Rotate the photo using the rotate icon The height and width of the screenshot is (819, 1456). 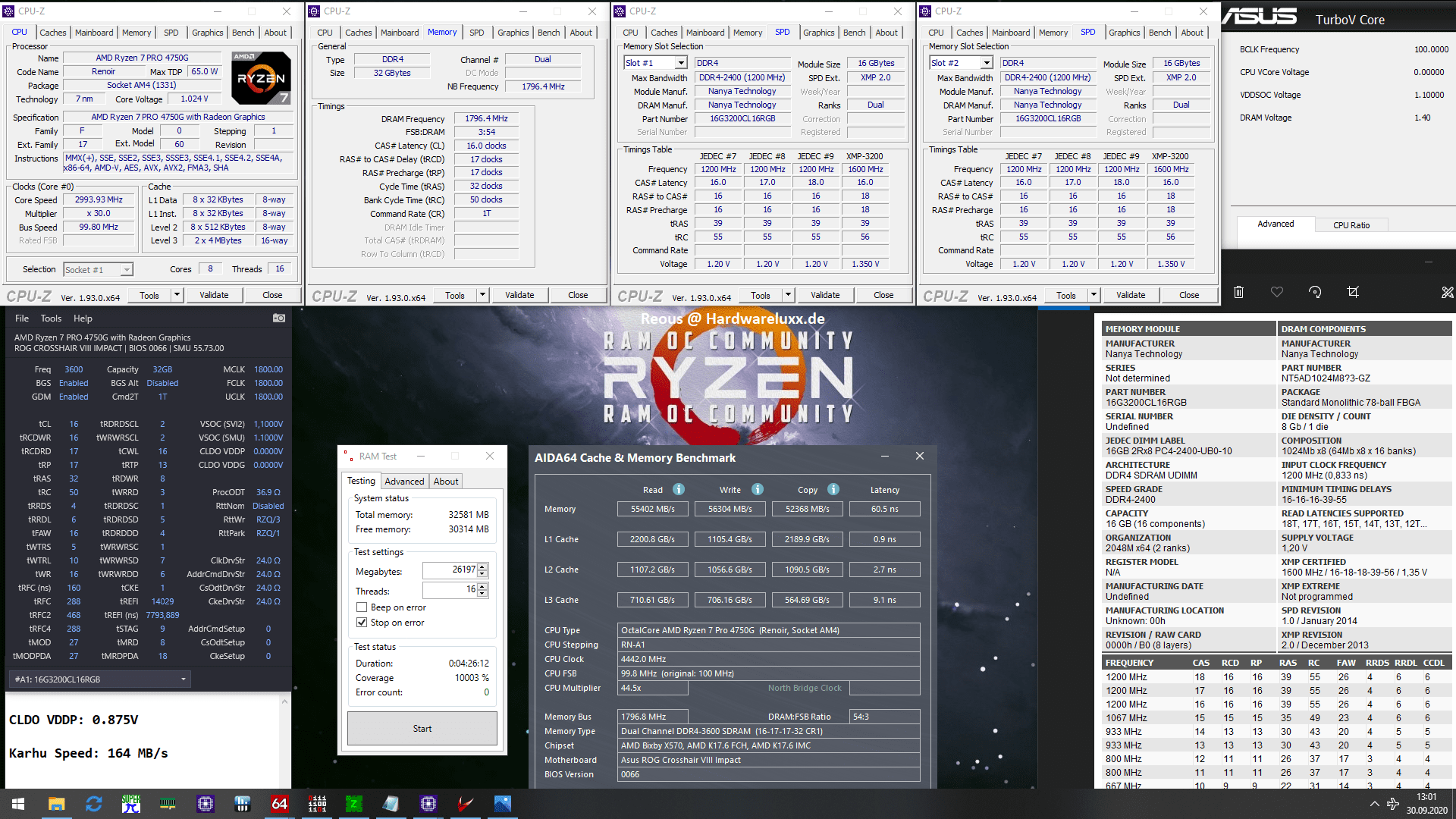coord(1315,292)
